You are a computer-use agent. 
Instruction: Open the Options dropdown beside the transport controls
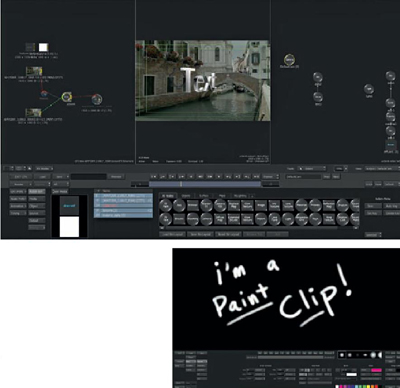270,176
